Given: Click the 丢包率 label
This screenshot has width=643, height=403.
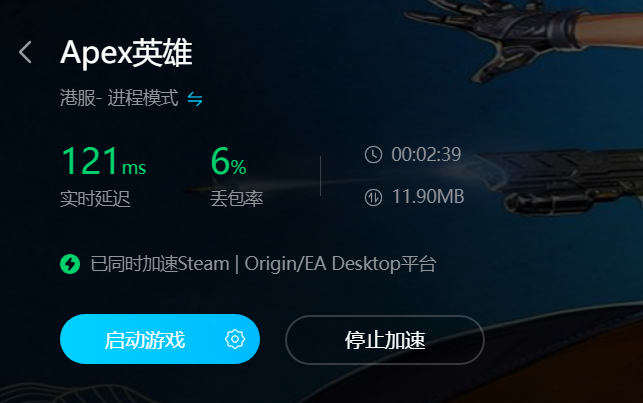Looking at the screenshot, I should [x=237, y=199].
